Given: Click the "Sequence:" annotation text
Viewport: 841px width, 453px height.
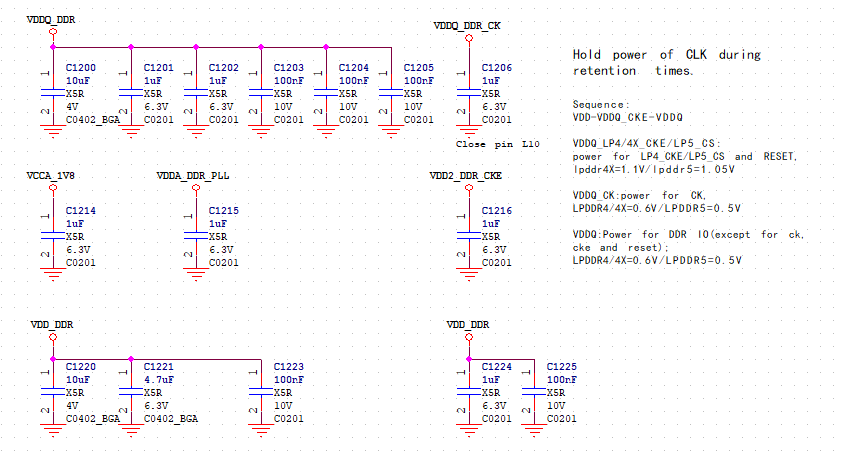Looking at the screenshot, I should tap(600, 104).
